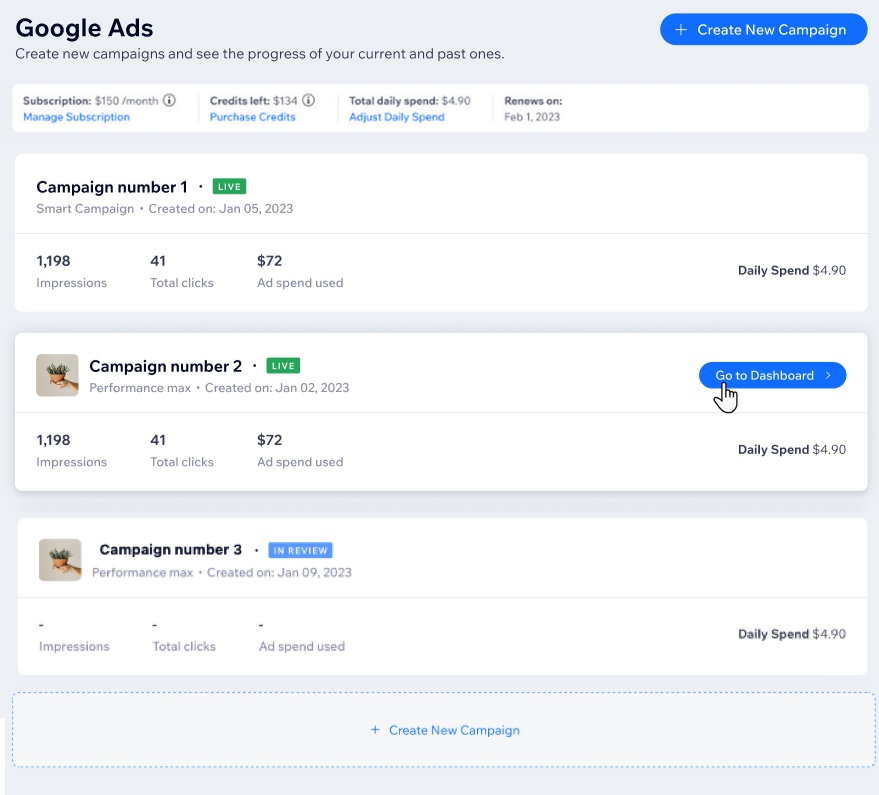This screenshot has width=879, height=795.
Task: Select the Campaign number 1 title
Action: pos(112,187)
